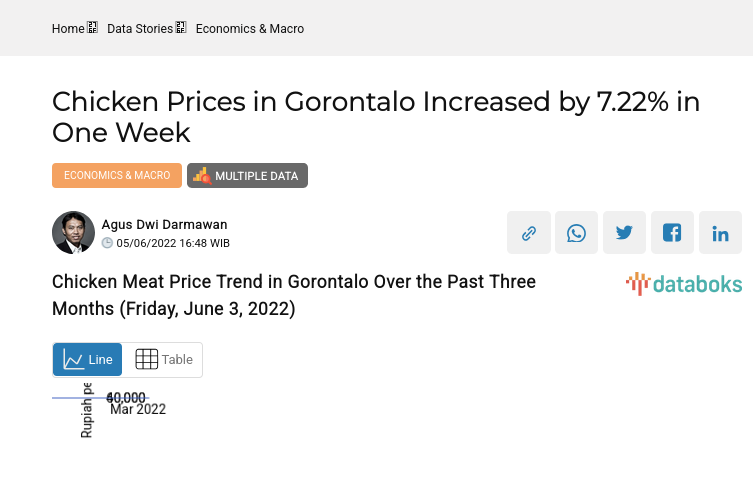
Task: Open Economics & Macro breadcrumb link
Action: tap(250, 29)
